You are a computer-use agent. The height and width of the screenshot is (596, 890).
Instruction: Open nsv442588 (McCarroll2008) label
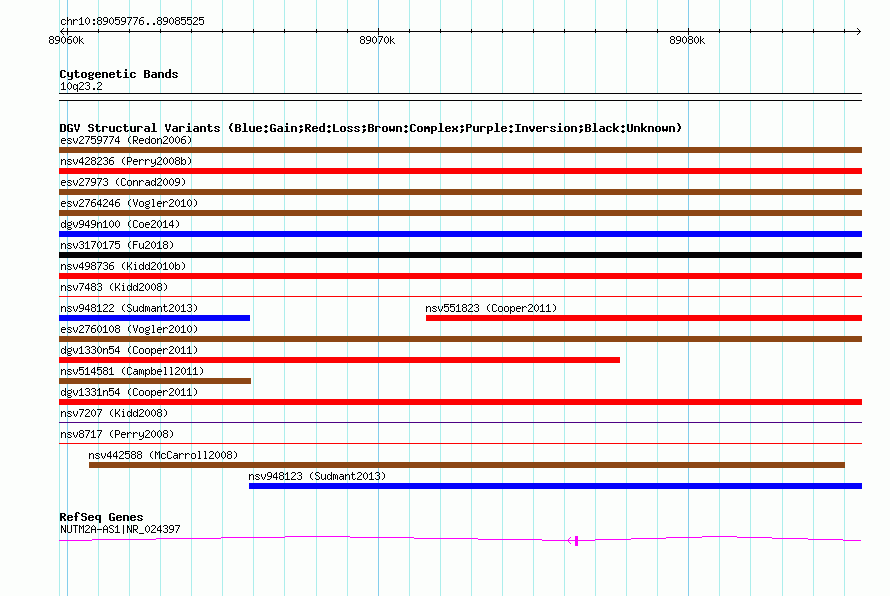[x=163, y=455]
